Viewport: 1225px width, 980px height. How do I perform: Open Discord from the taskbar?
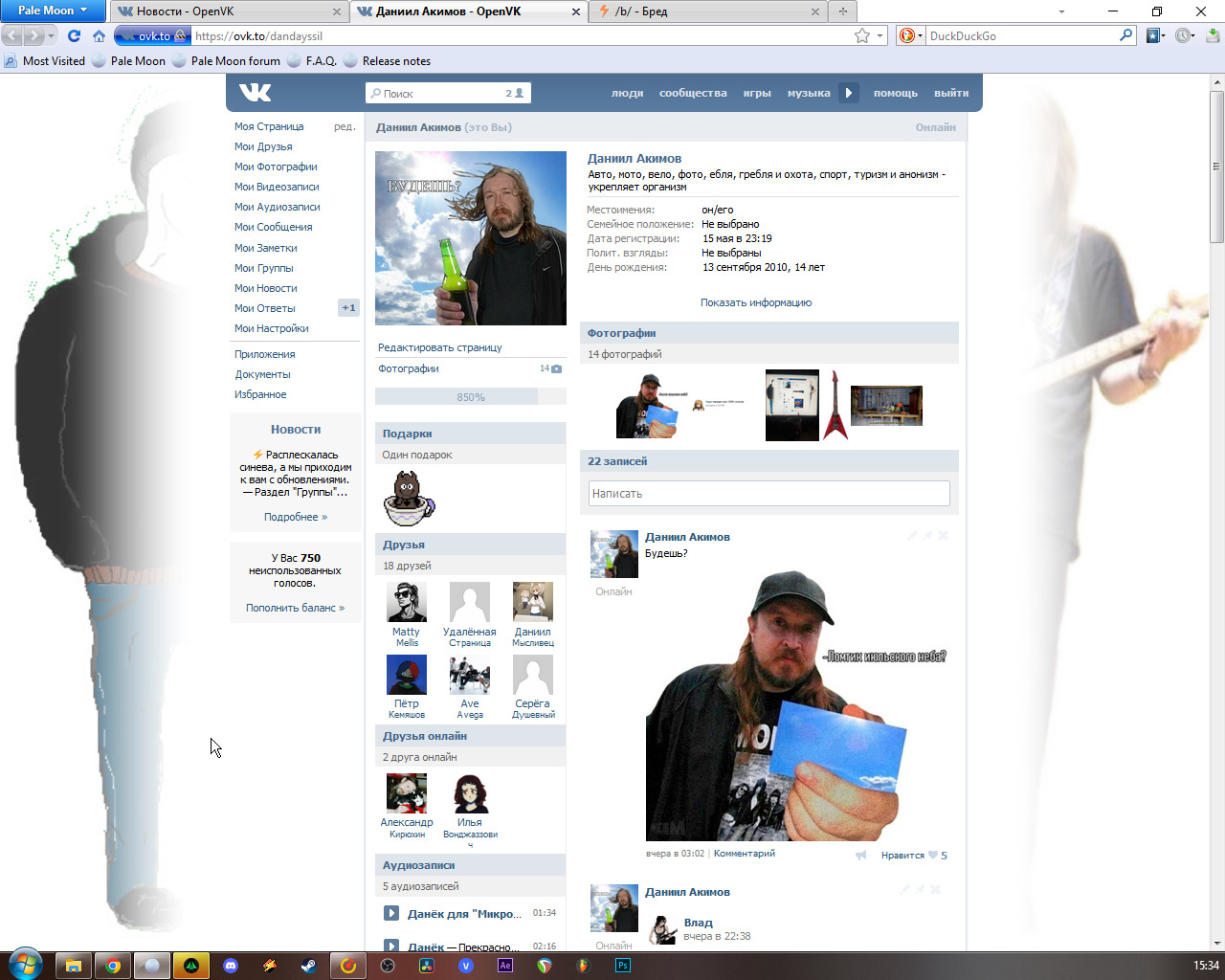click(x=230, y=966)
